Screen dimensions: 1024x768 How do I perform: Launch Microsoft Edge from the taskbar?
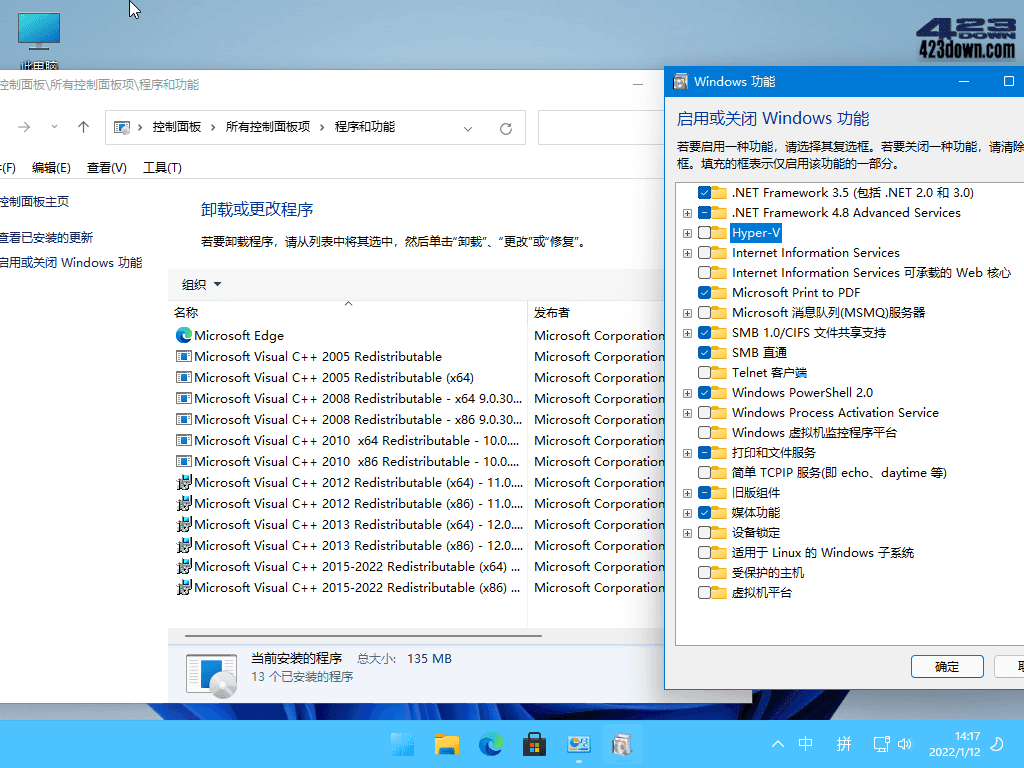pyautogui.click(x=490, y=744)
